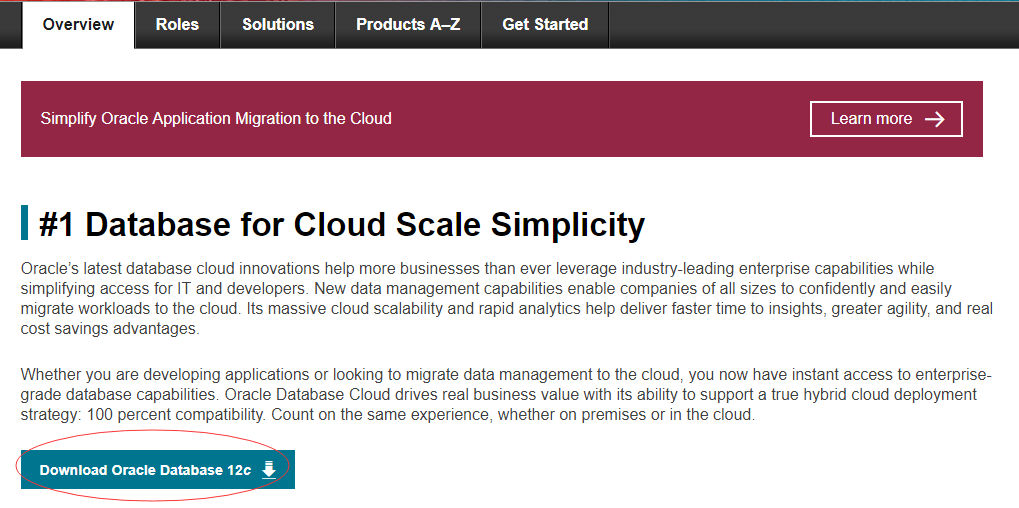The height and width of the screenshot is (508, 1019).
Task: Click the empty dark area of navigation bar
Action: coord(812,25)
